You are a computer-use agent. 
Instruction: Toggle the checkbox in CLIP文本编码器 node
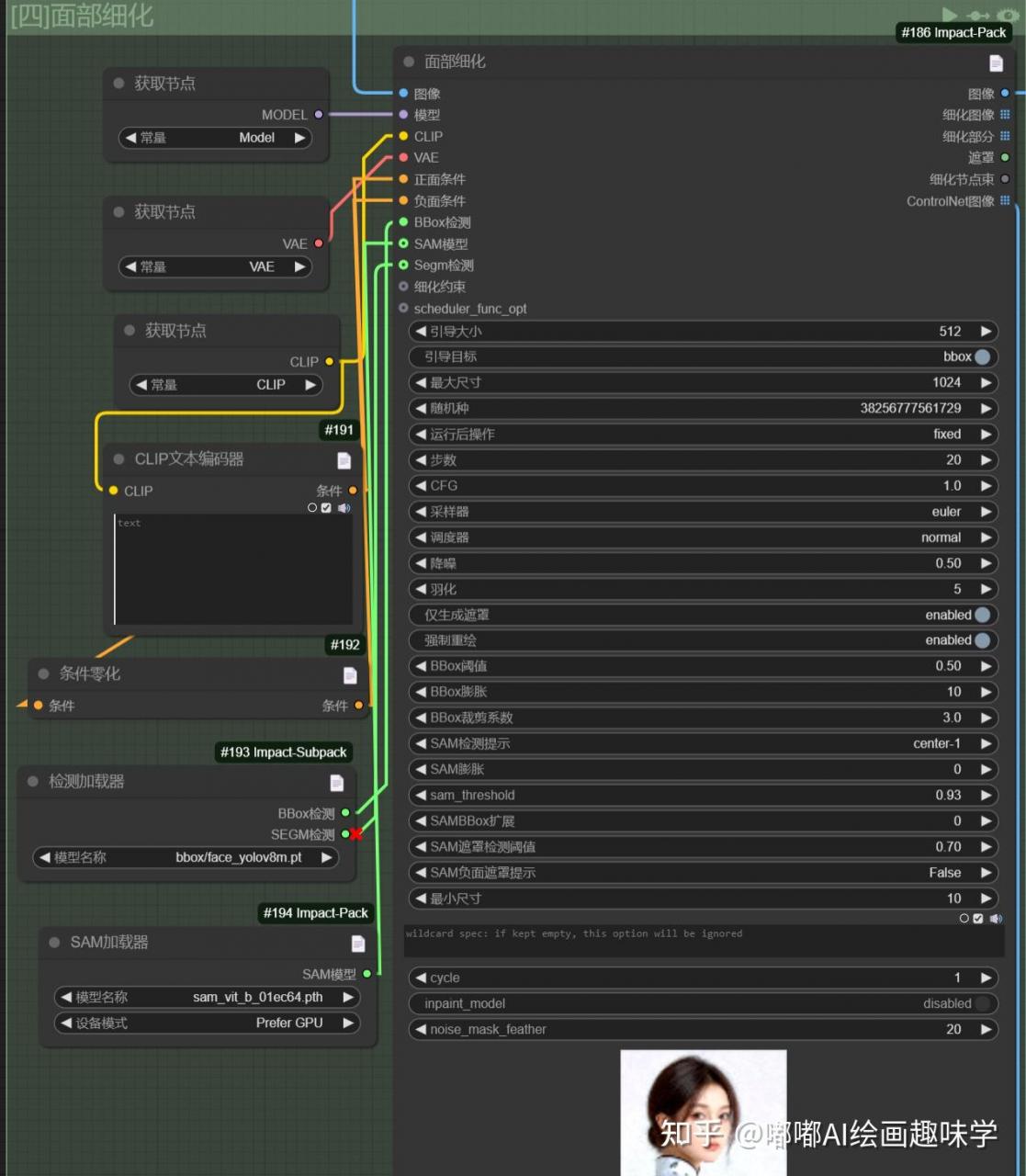pyautogui.click(x=326, y=507)
